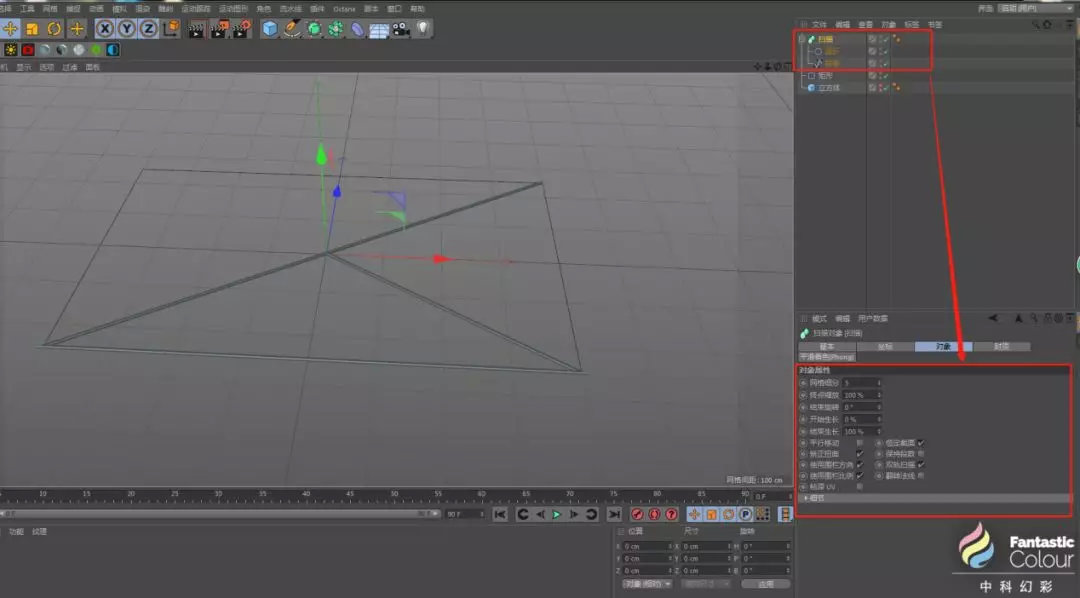
Task: Toggle the 翻转法线 checkbox
Action: 921,475
